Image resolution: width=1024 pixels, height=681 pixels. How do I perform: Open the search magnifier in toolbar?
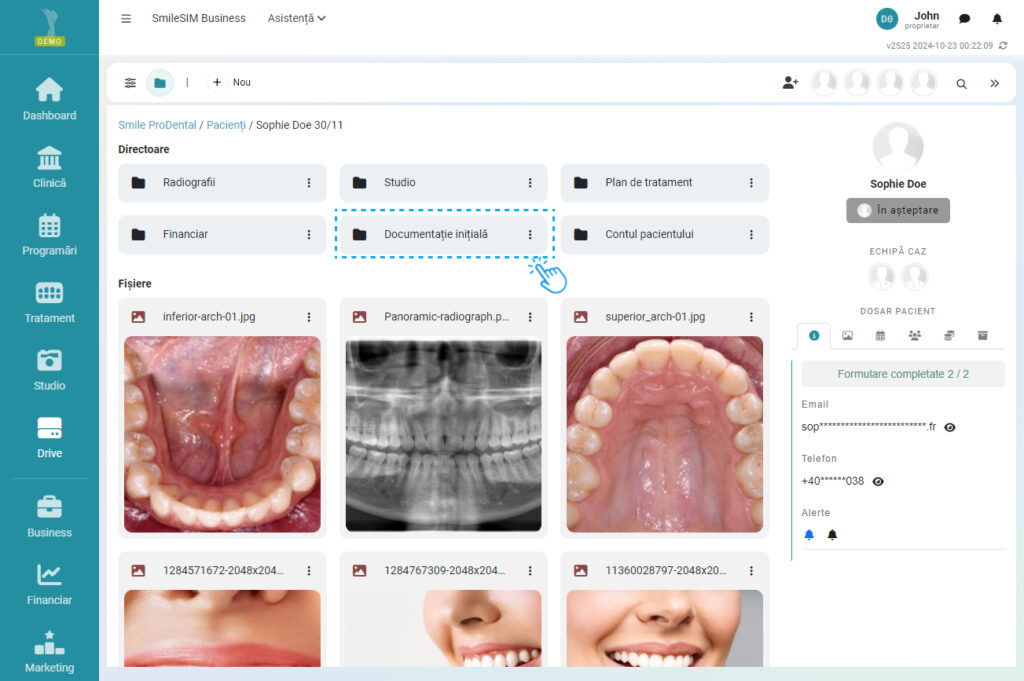tap(961, 84)
